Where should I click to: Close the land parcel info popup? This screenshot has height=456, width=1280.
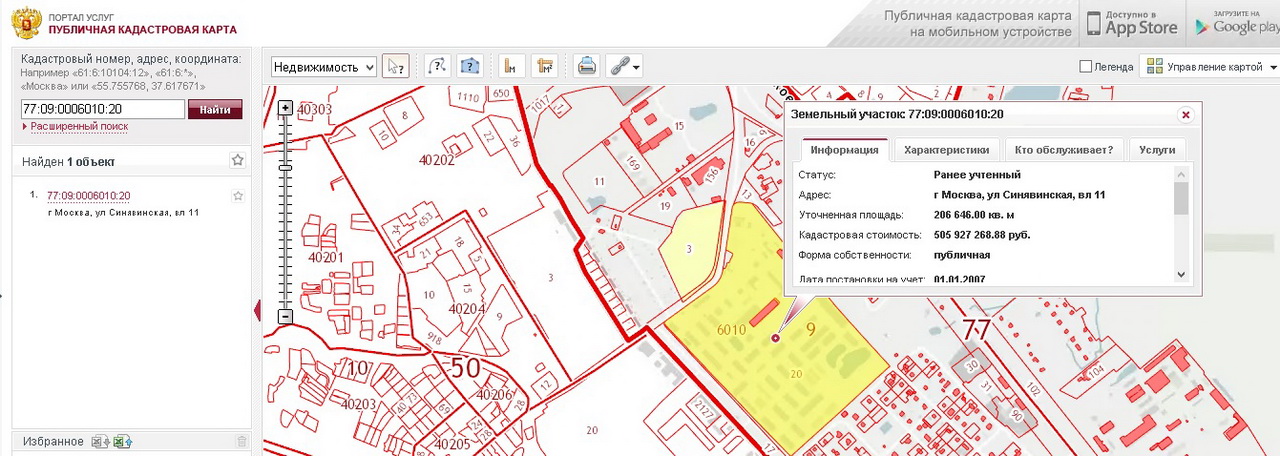click(1186, 115)
